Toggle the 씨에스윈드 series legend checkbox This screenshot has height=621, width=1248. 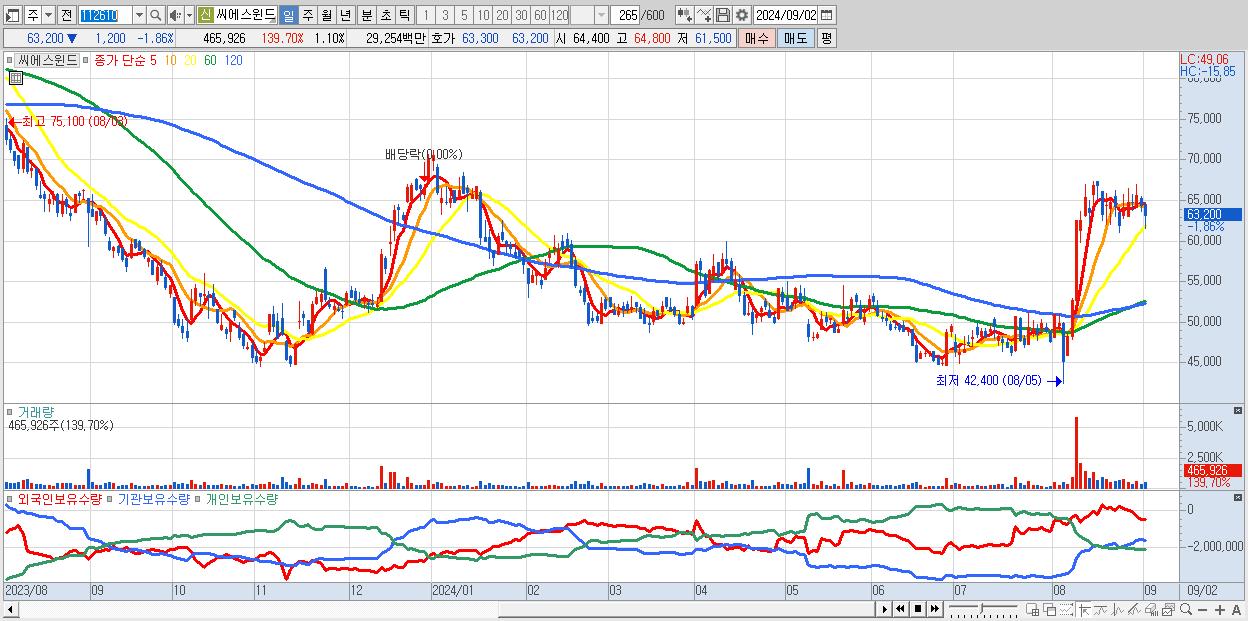coord(9,60)
